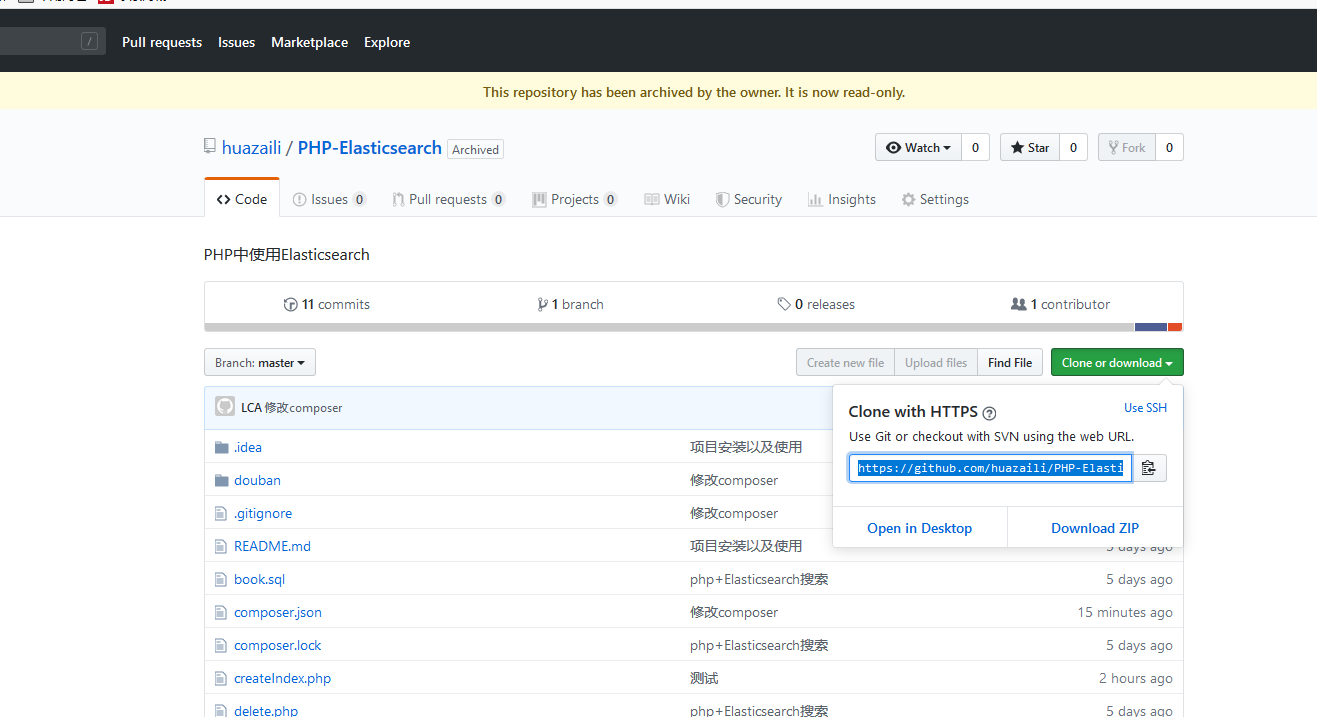Switch to the repository Pull requests tab
This screenshot has height=717, width=1317.
(448, 199)
